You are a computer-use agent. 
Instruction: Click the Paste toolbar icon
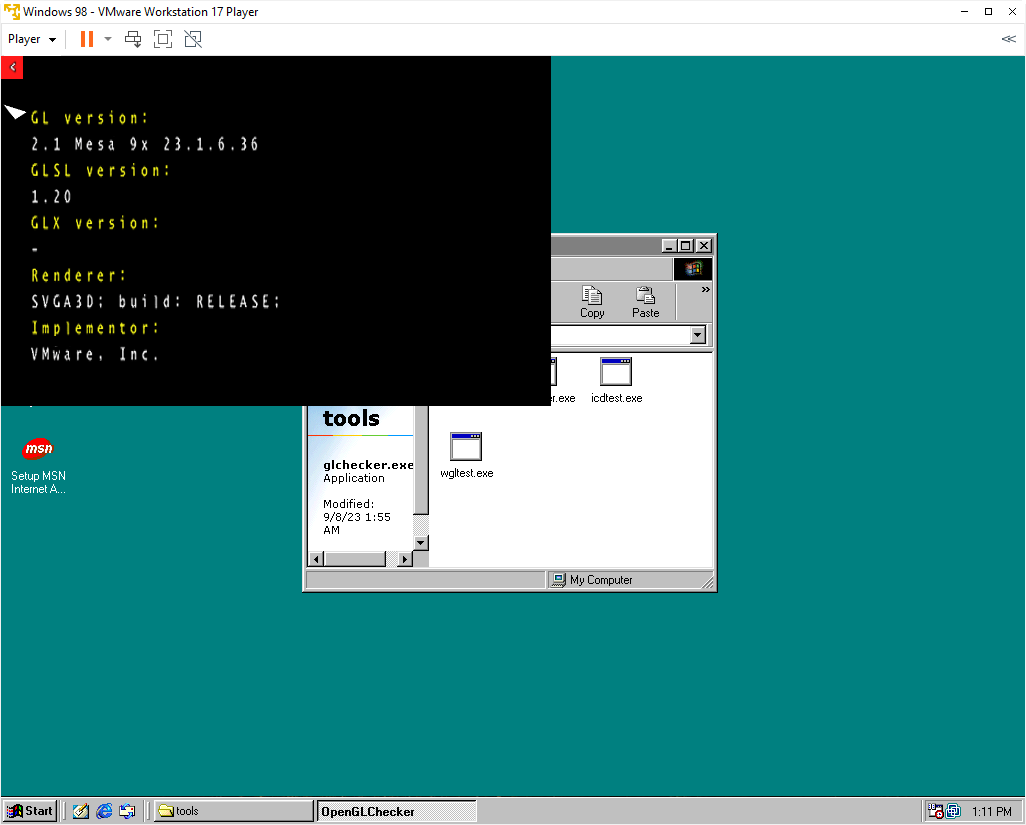tap(645, 300)
